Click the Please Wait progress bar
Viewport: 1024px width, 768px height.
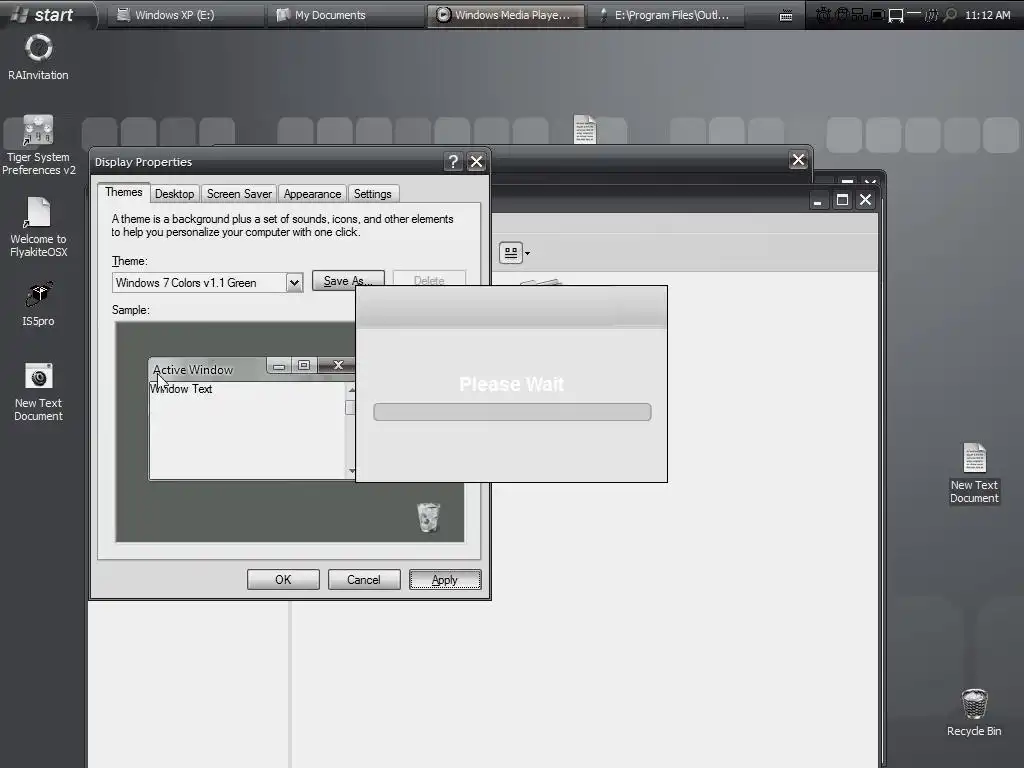click(x=512, y=412)
